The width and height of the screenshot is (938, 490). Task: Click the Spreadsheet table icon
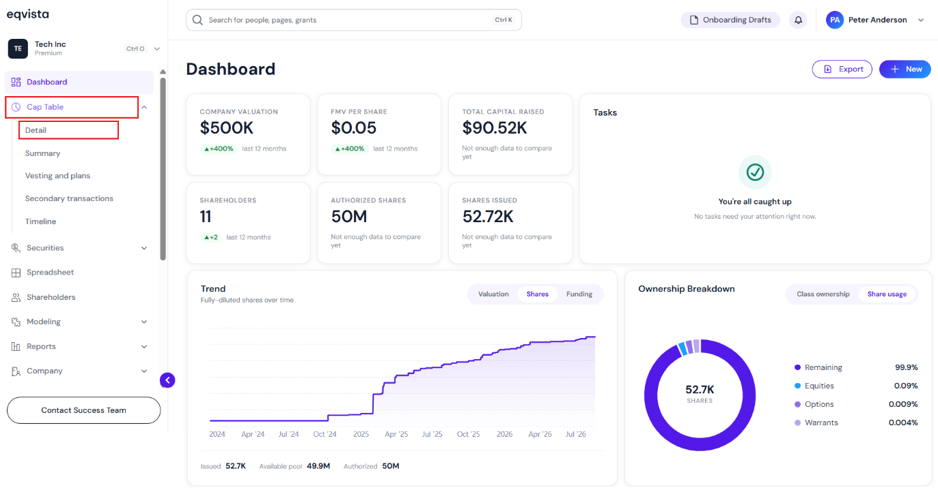pos(16,272)
